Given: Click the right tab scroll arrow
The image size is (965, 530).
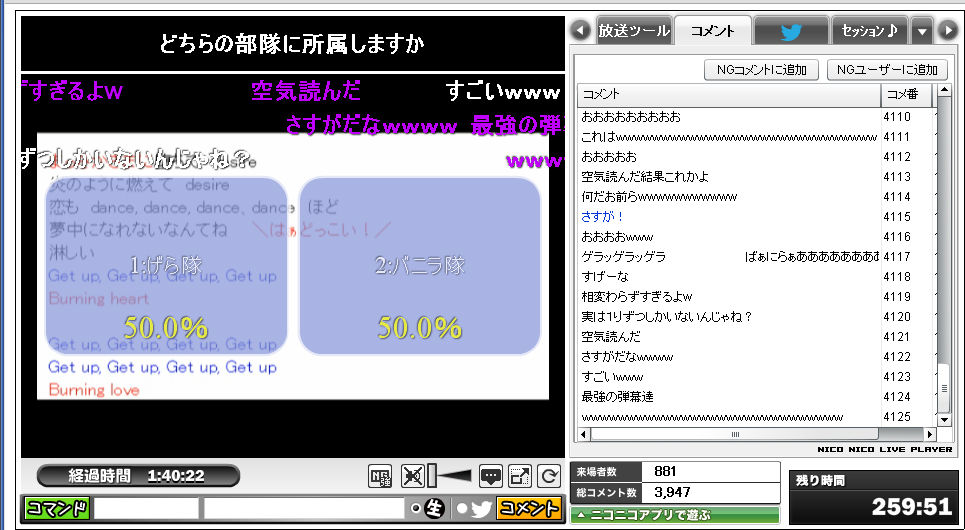Looking at the screenshot, I should click(x=948, y=31).
